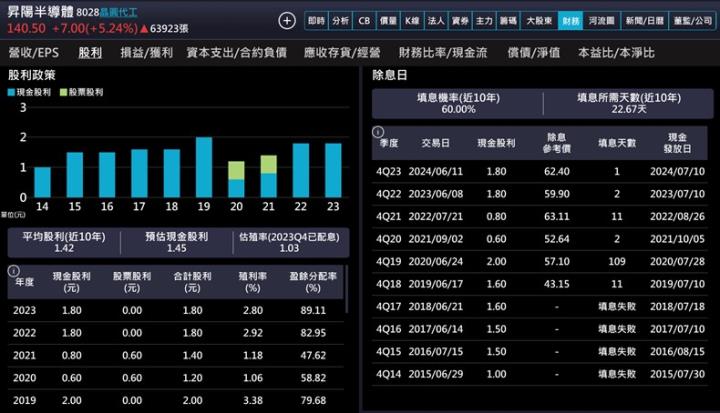This screenshot has width=720, height=413.
Task: Click the 昇陽半導體 stock name
Action: (40, 12)
